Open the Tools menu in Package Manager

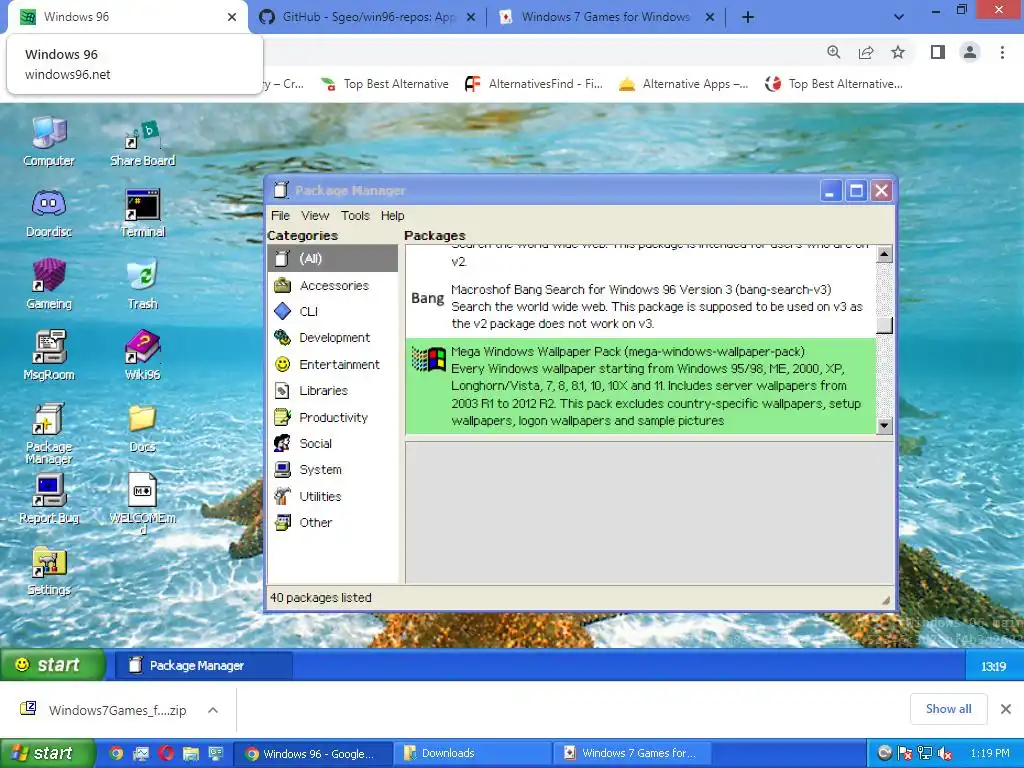click(x=355, y=216)
